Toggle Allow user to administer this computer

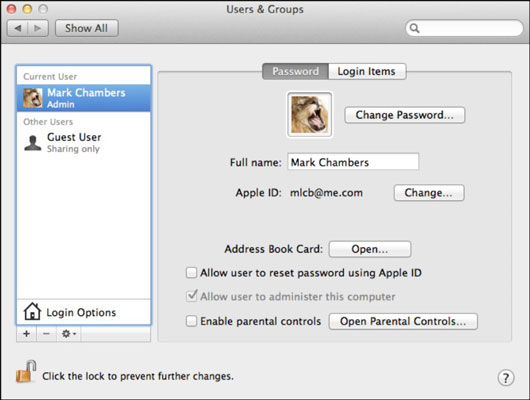[x=191, y=296]
